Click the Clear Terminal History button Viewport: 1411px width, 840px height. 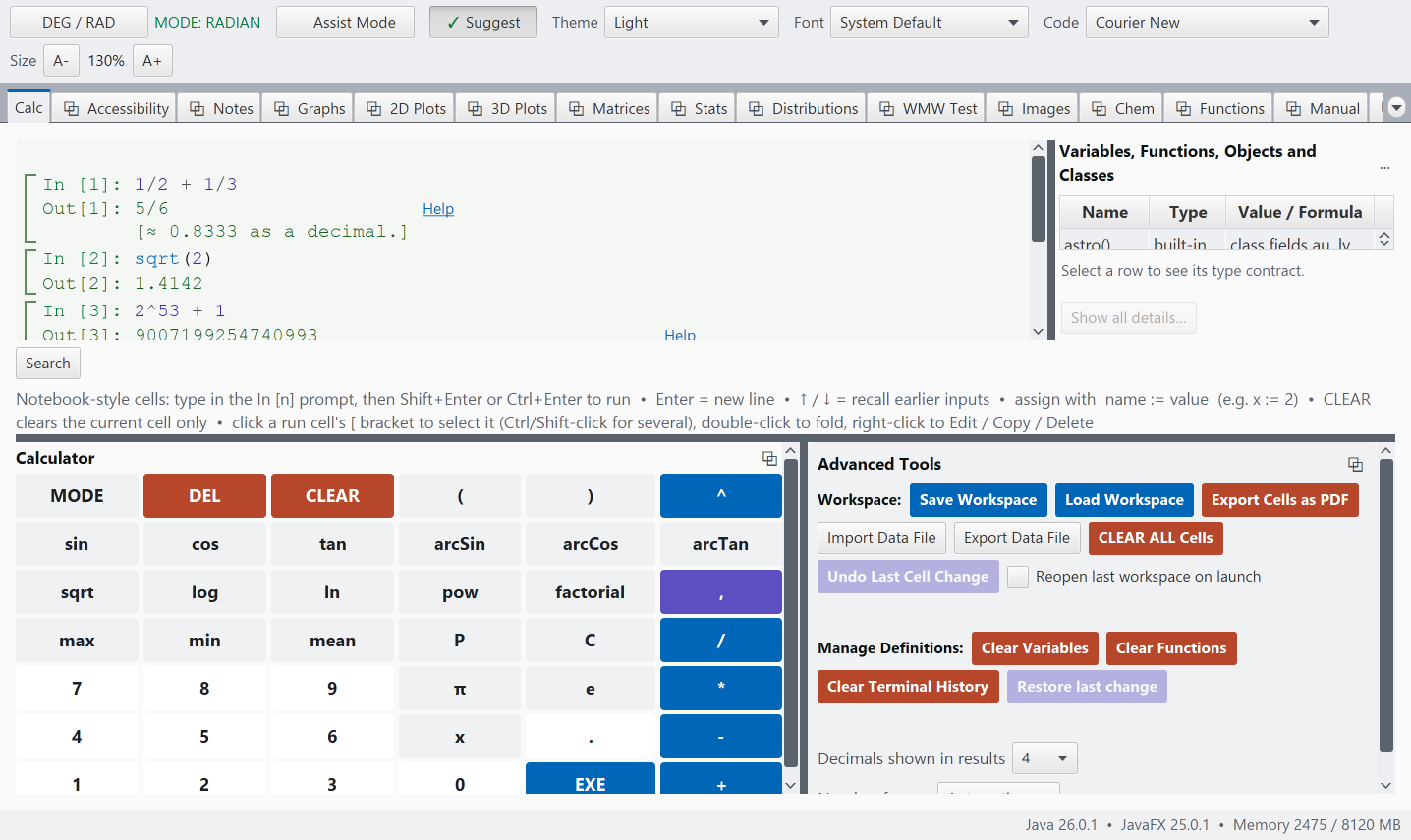click(x=907, y=687)
